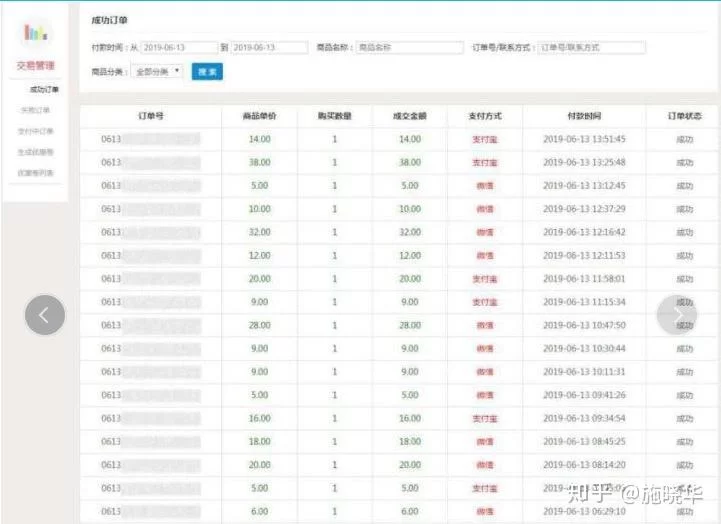Open 生成优惠卷 in the sidebar
Image resolution: width=721 pixels, height=524 pixels.
pos(36,152)
